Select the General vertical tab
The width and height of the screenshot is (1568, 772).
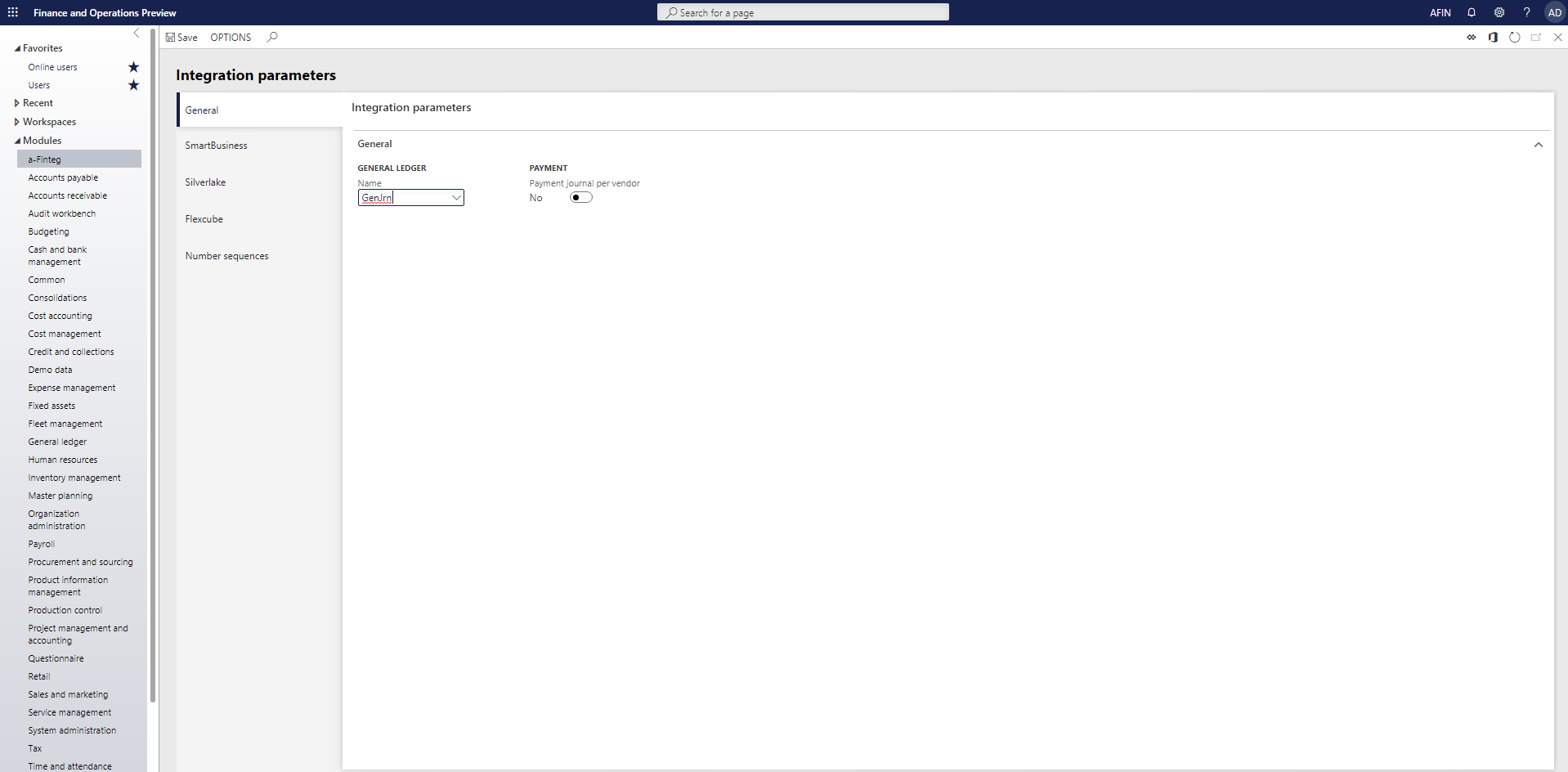[260, 110]
